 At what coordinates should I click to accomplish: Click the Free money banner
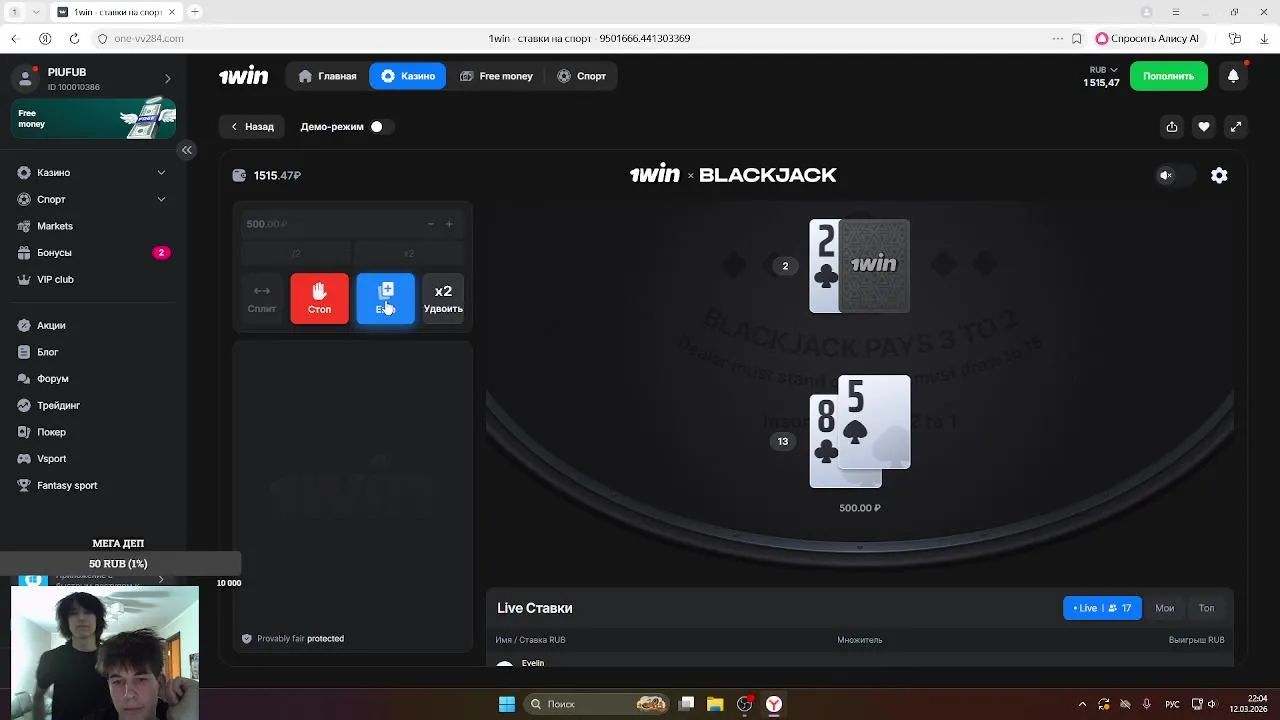pos(94,119)
